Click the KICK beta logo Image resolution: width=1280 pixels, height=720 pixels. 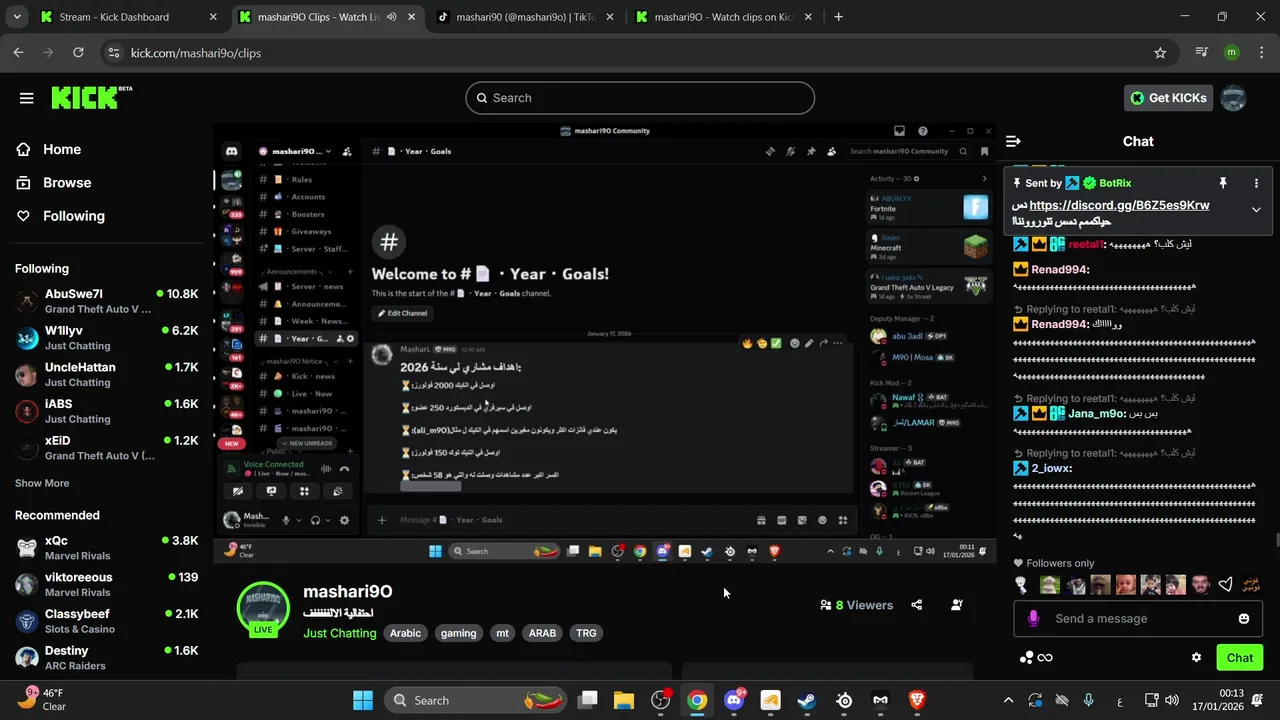[x=91, y=97]
